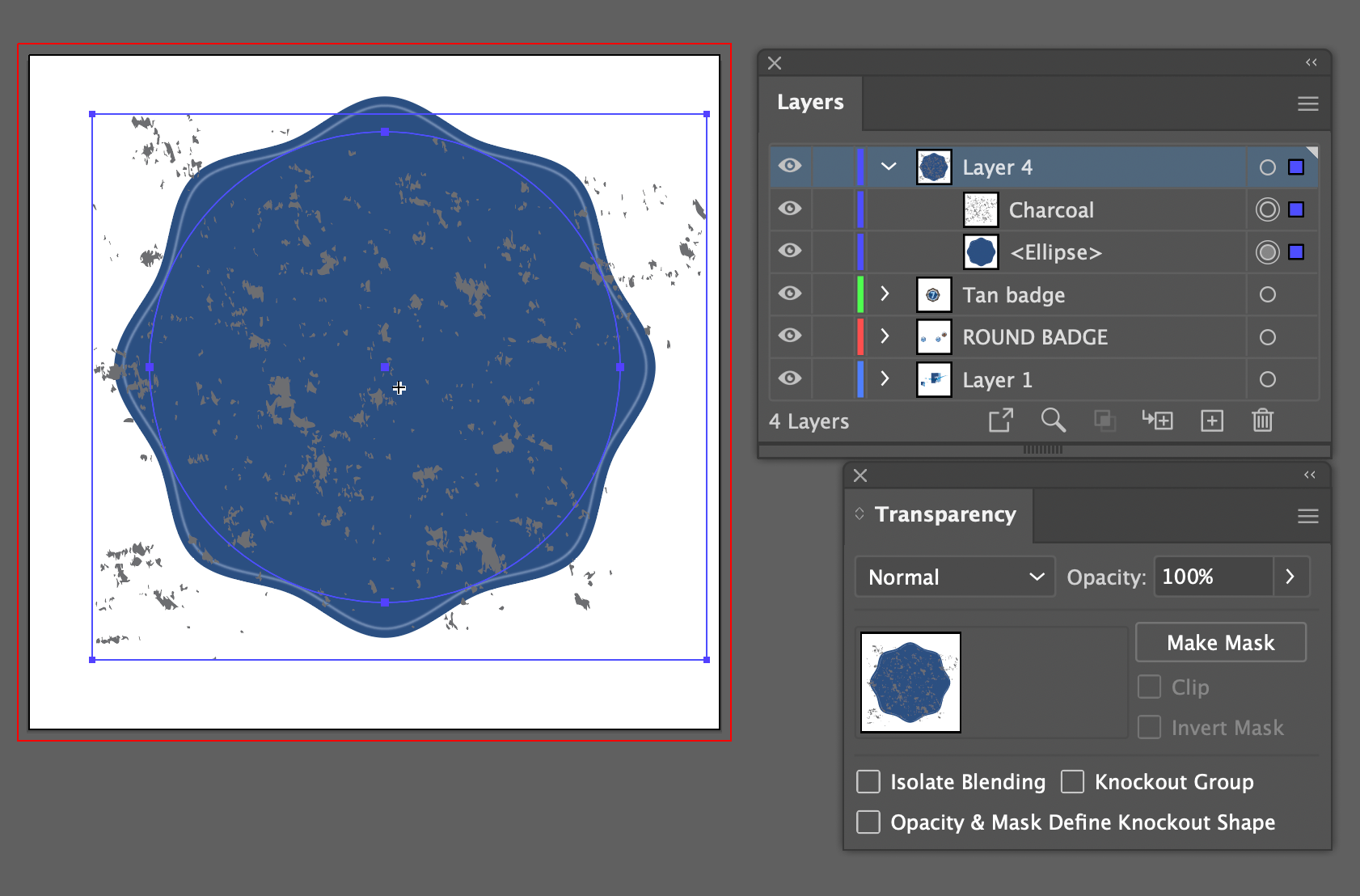Click the Charcoal layer thumbnail
1360x896 pixels.
(980, 209)
